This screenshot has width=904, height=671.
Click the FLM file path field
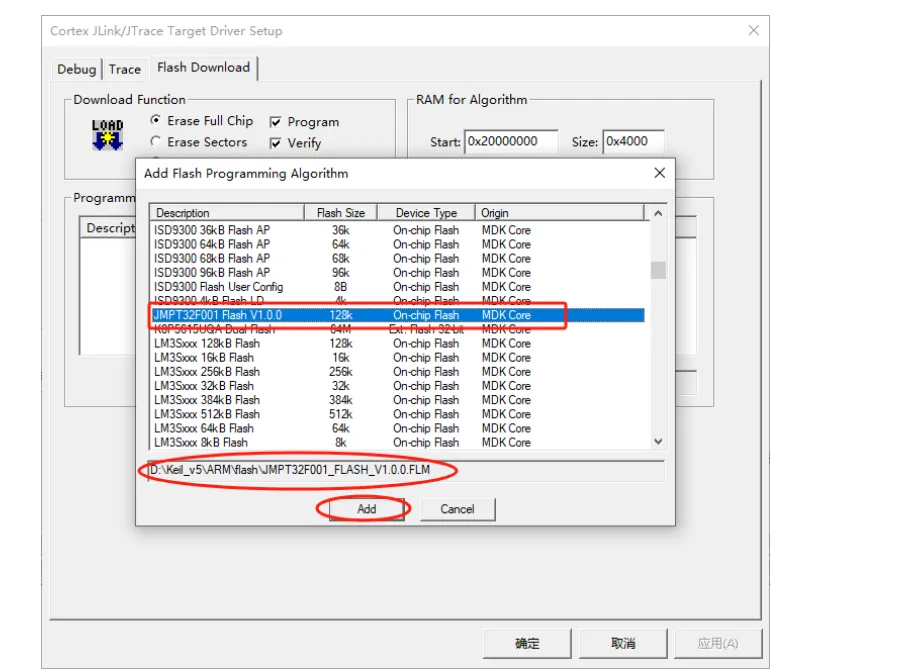coord(406,470)
